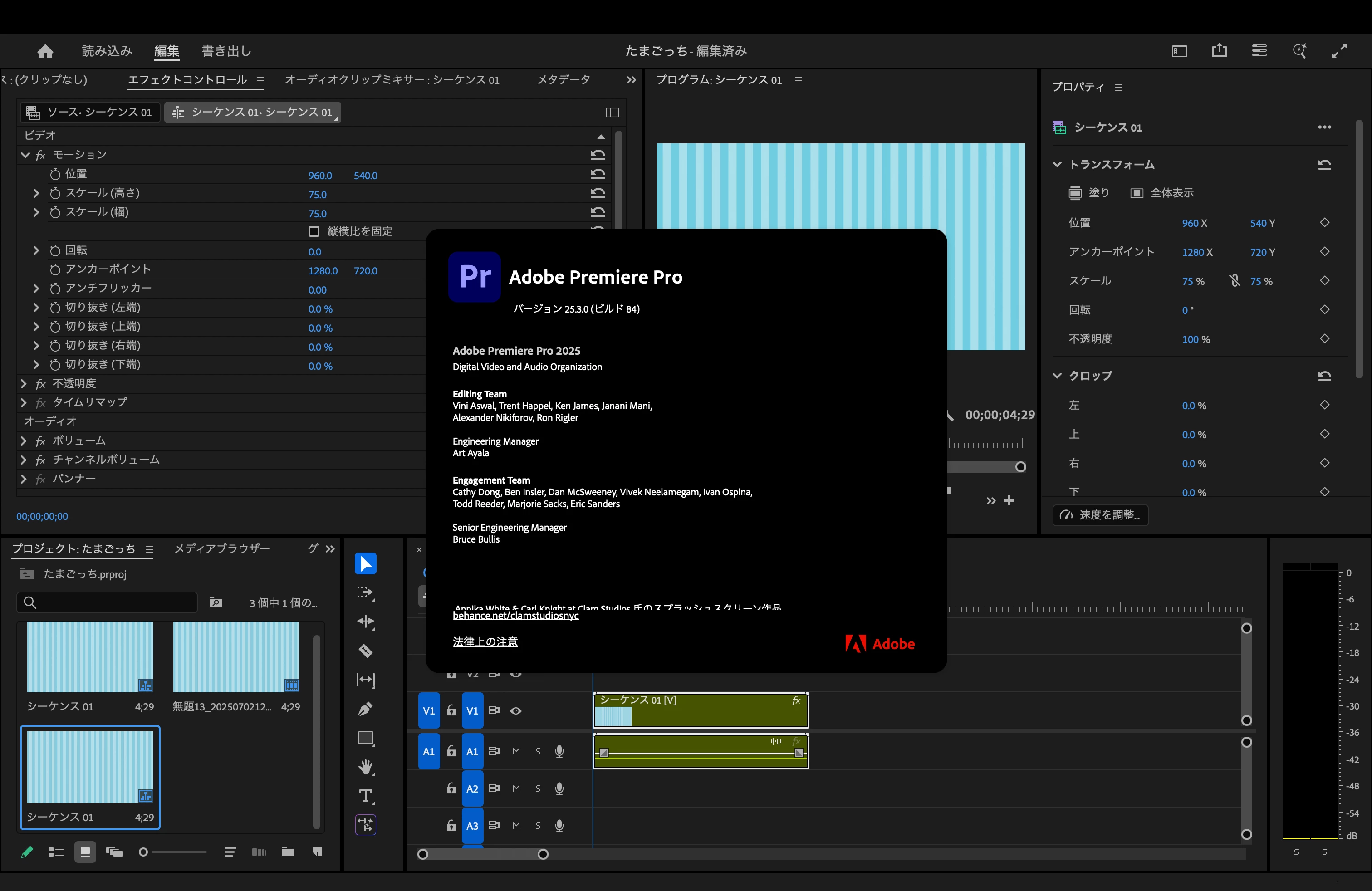Collapse the トランスフォーム section
The height and width of the screenshot is (891, 1372).
click(x=1057, y=165)
